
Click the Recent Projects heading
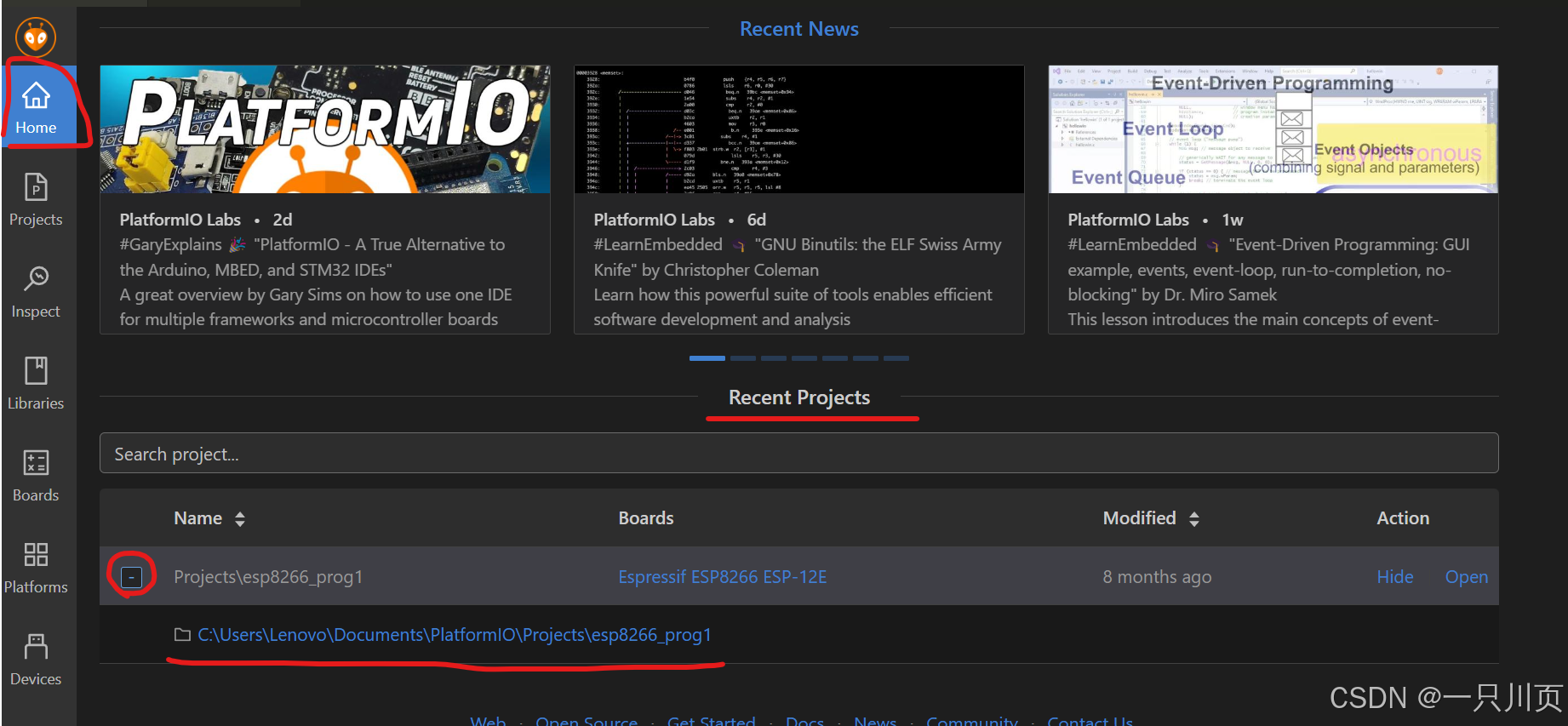[x=798, y=397]
